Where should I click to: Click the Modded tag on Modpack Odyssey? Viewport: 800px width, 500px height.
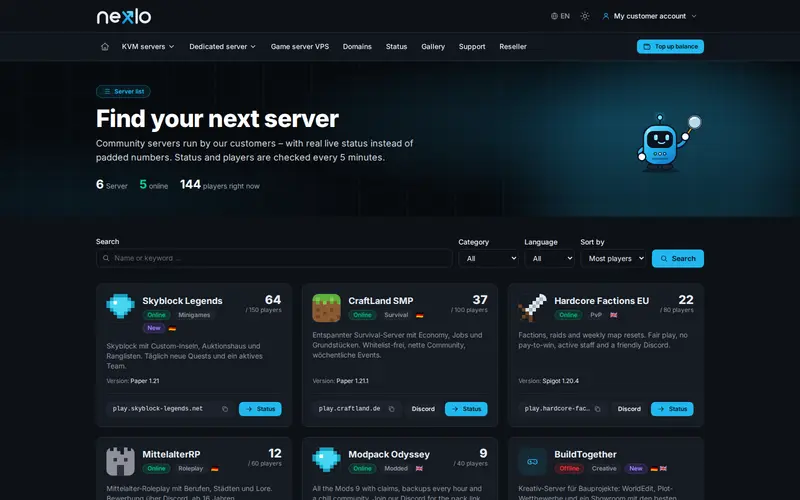[396, 468]
